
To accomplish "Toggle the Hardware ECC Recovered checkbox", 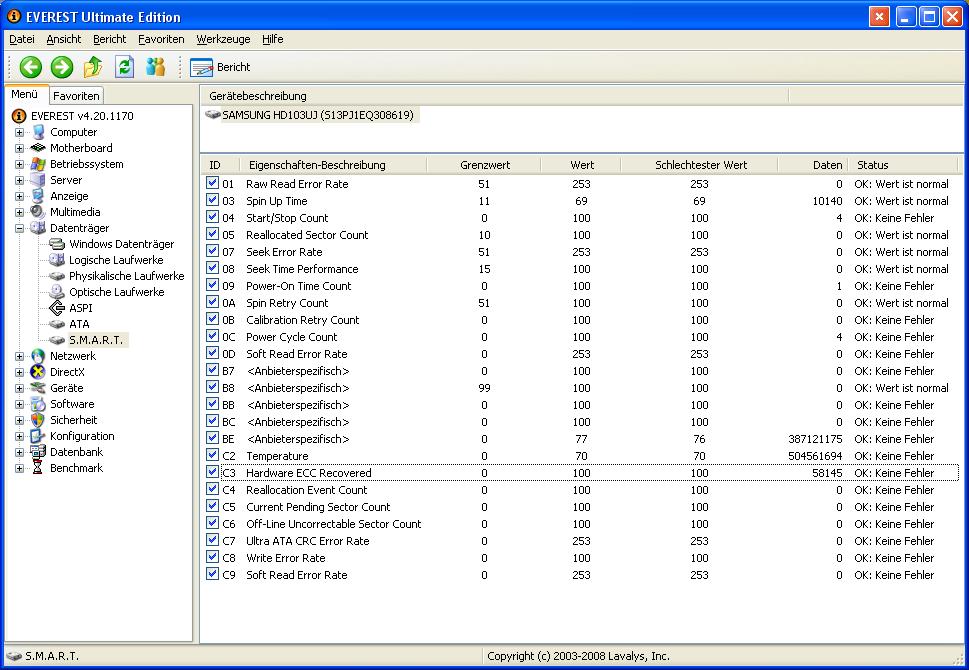I will tap(213, 472).
